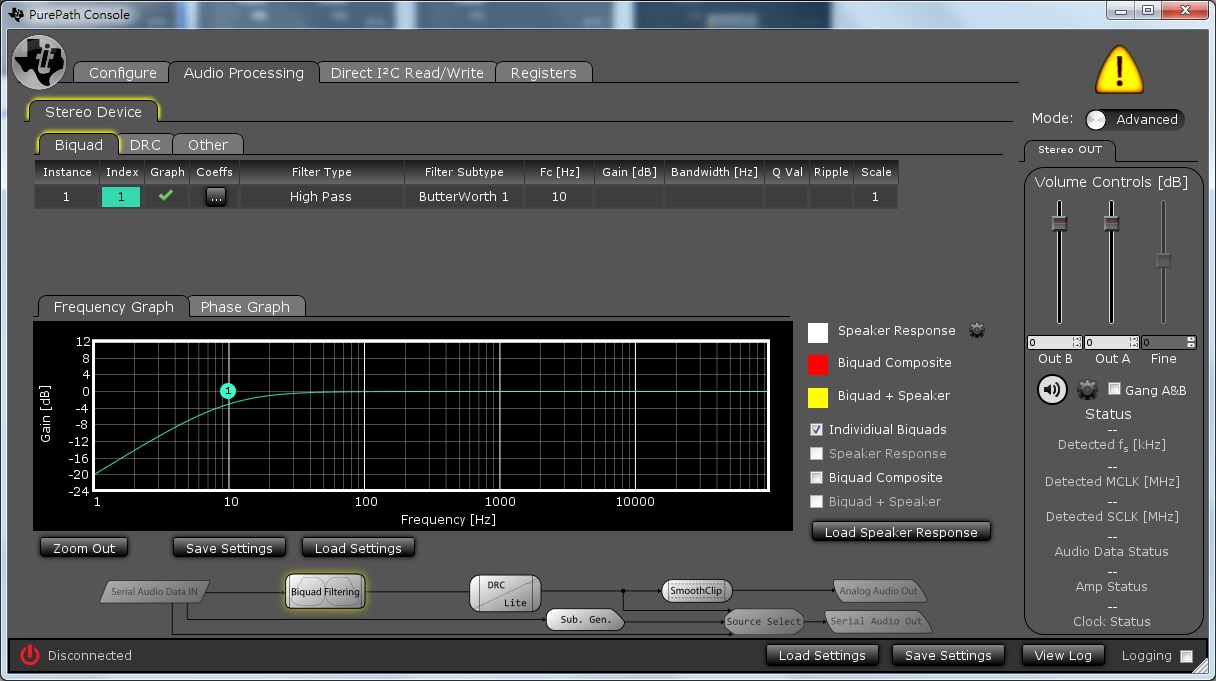This screenshot has width=1216, height=681.
Task: Click the Out A value spinner arrows
Action: (x=1134, y=342)
